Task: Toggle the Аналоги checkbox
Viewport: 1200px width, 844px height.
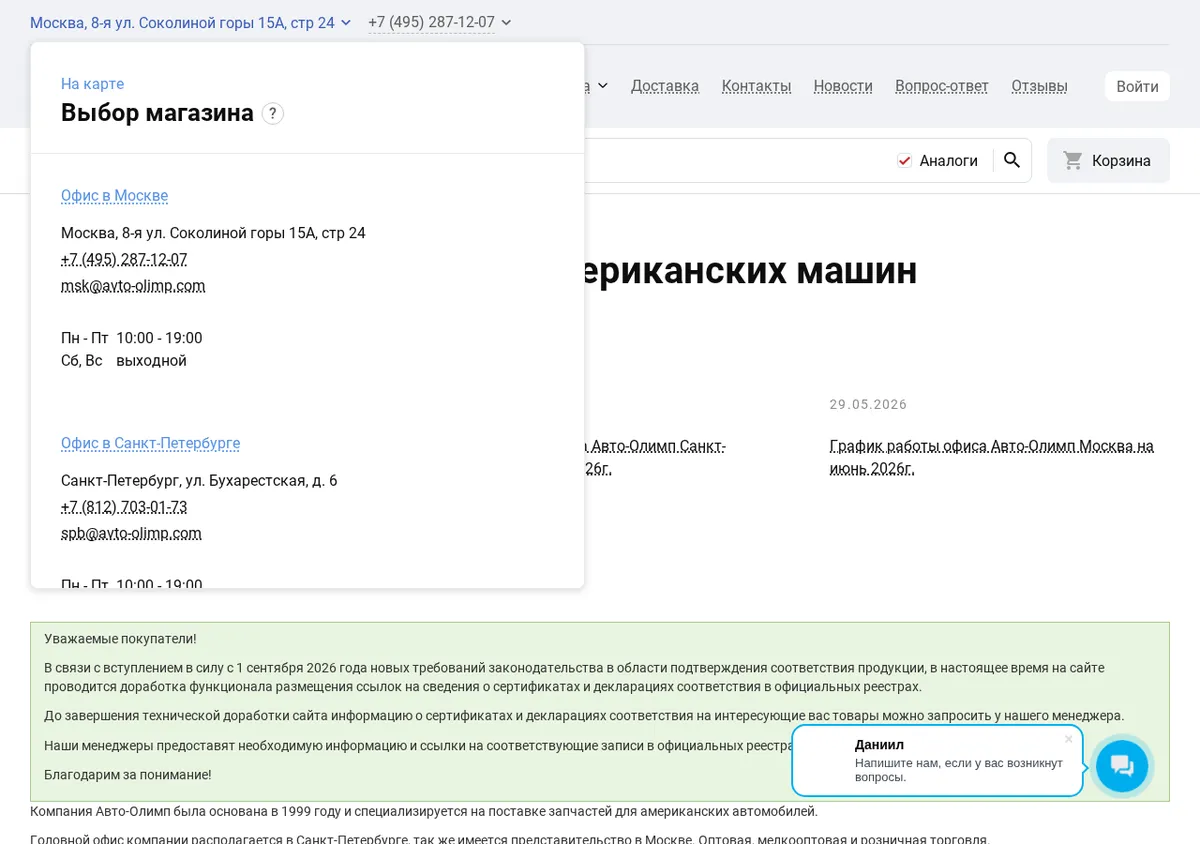Action: click(904, 160)
